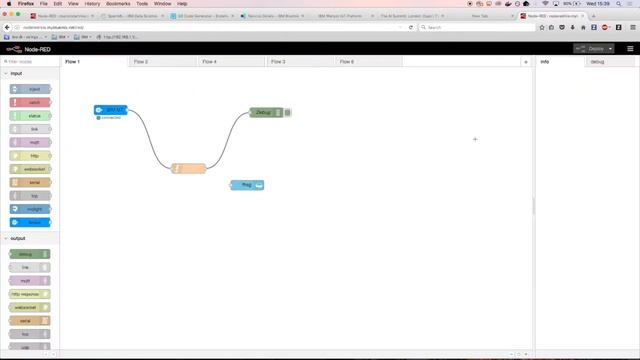Viewport: 640px width, 360px height.
Task: Select the green Debug node on canvas
Action: 266,112
